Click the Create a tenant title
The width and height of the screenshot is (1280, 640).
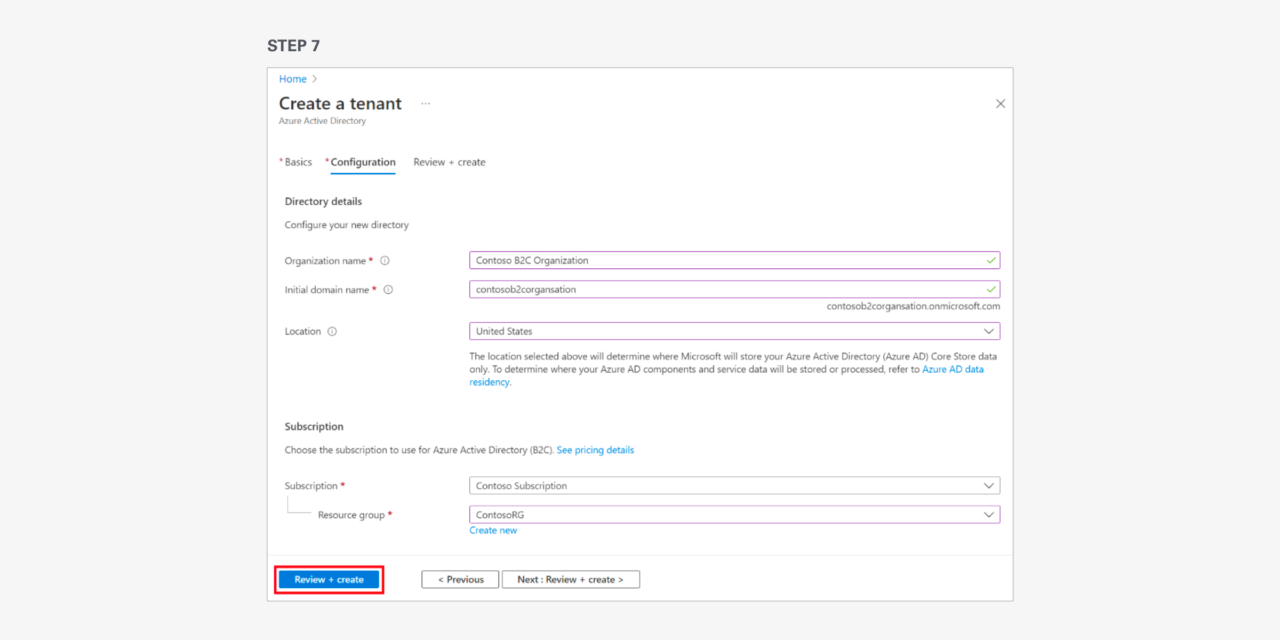click(340, 104)
